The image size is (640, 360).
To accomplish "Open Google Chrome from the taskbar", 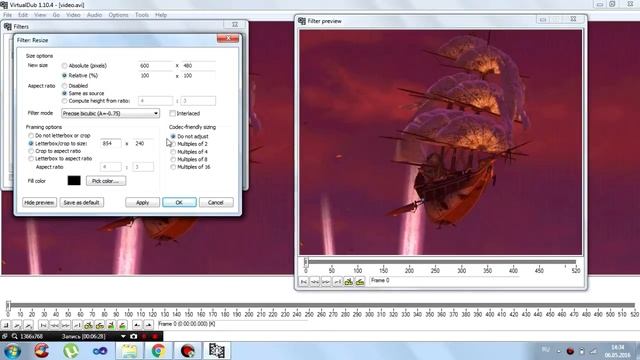I will tap(158, 351).
